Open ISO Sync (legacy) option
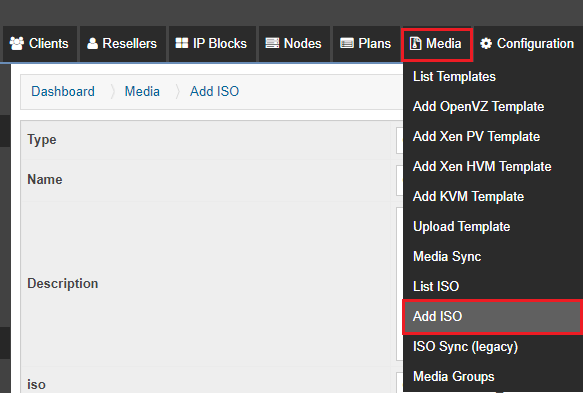Image resolution: width=583 pixels, height=393 pixels. (x=465, y=347)
